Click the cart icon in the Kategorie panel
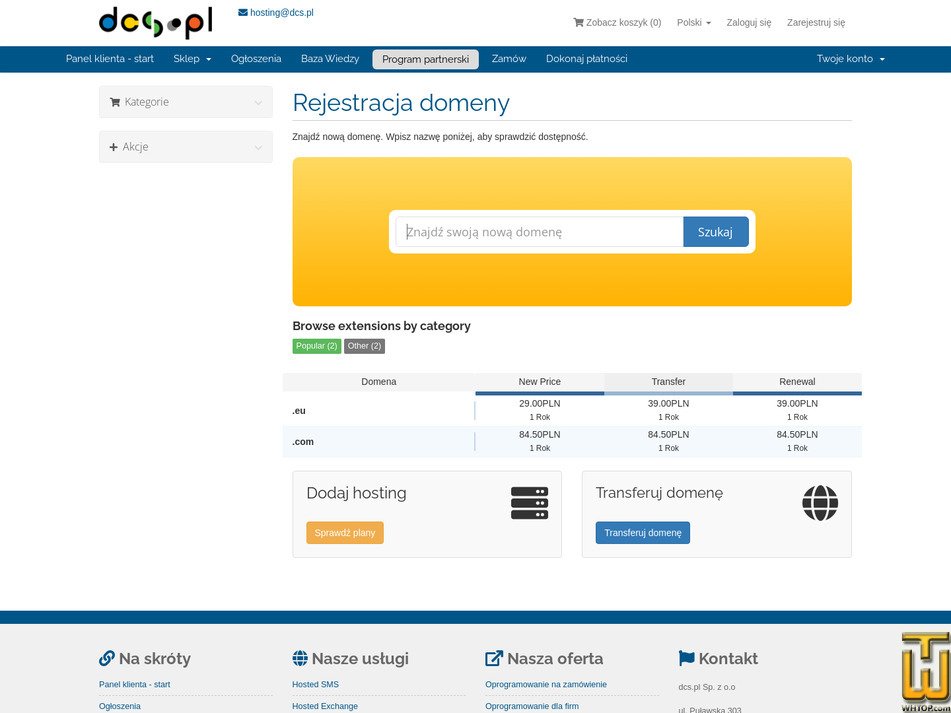Image resolution: width=951 pixels, height=713 pixels. (x=115, y=102)
